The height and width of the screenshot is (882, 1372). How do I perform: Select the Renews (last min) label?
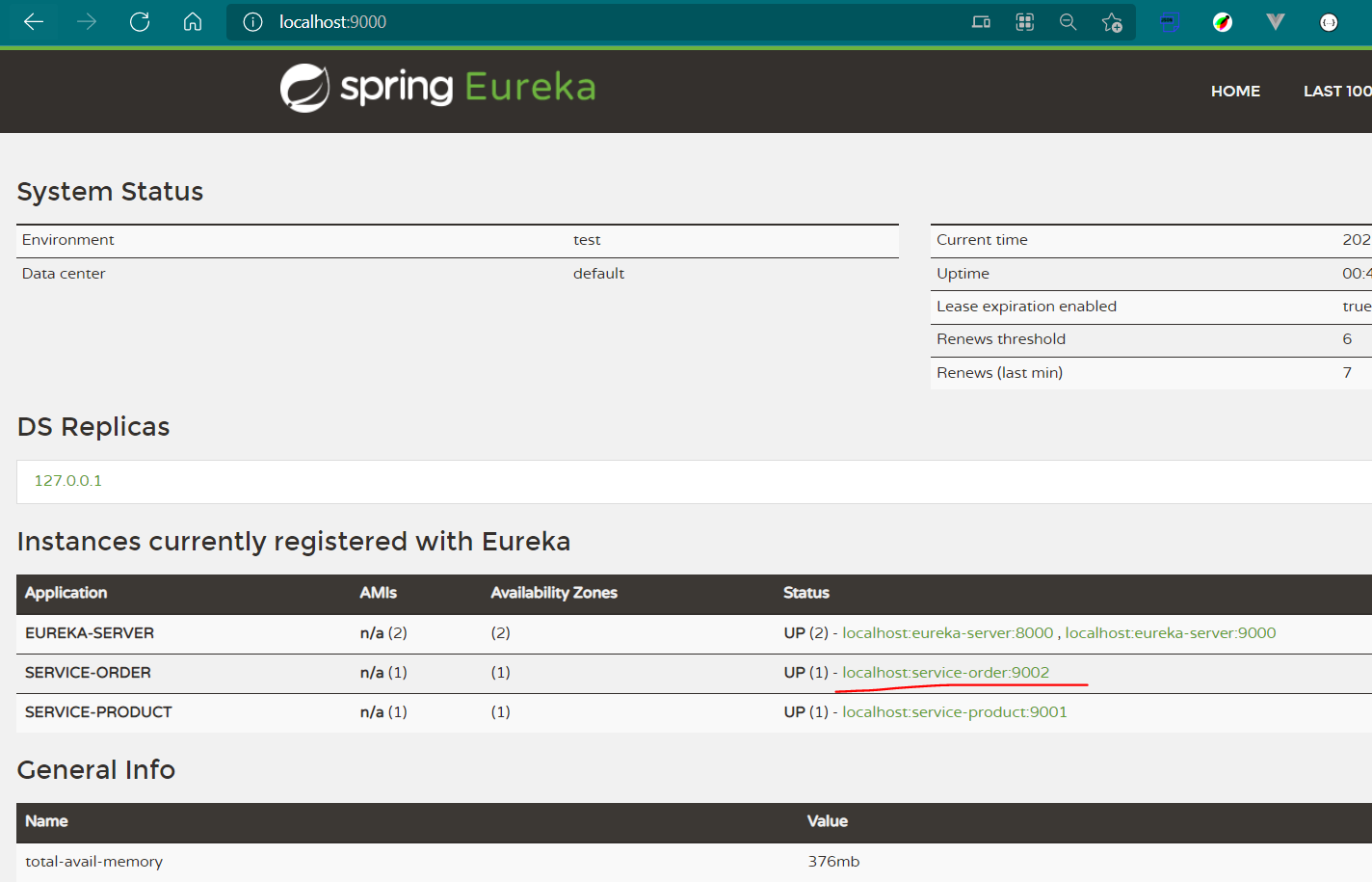[x=999, y=372]
